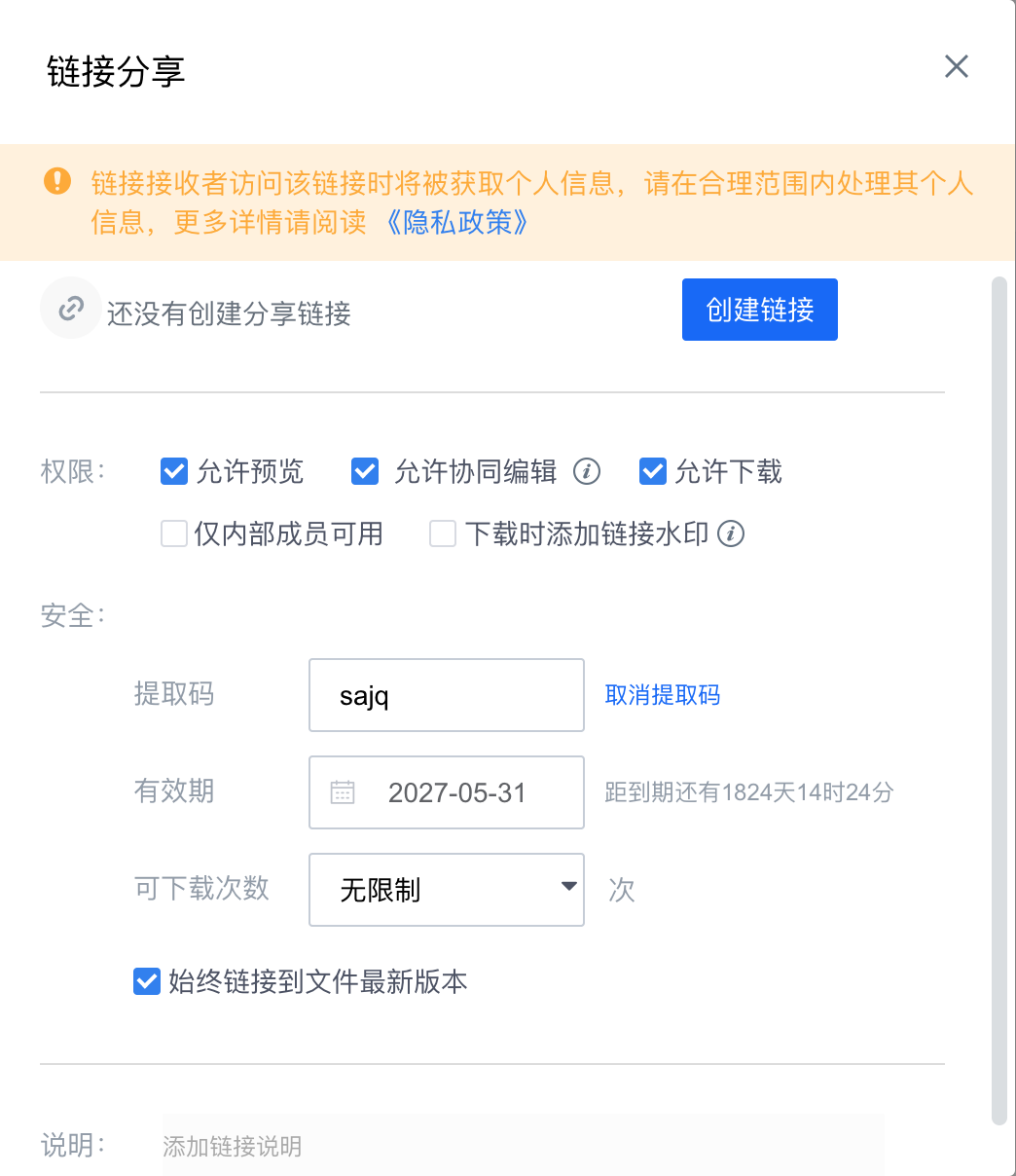
Task: Open the calendar icon in 有效期 field
Action: (x=343, y=792)
